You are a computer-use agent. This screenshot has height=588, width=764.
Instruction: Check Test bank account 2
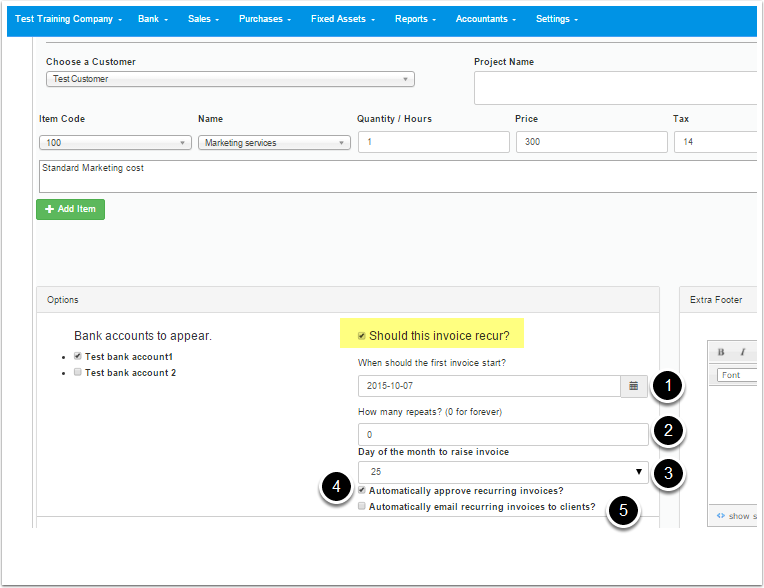(77, 372)
